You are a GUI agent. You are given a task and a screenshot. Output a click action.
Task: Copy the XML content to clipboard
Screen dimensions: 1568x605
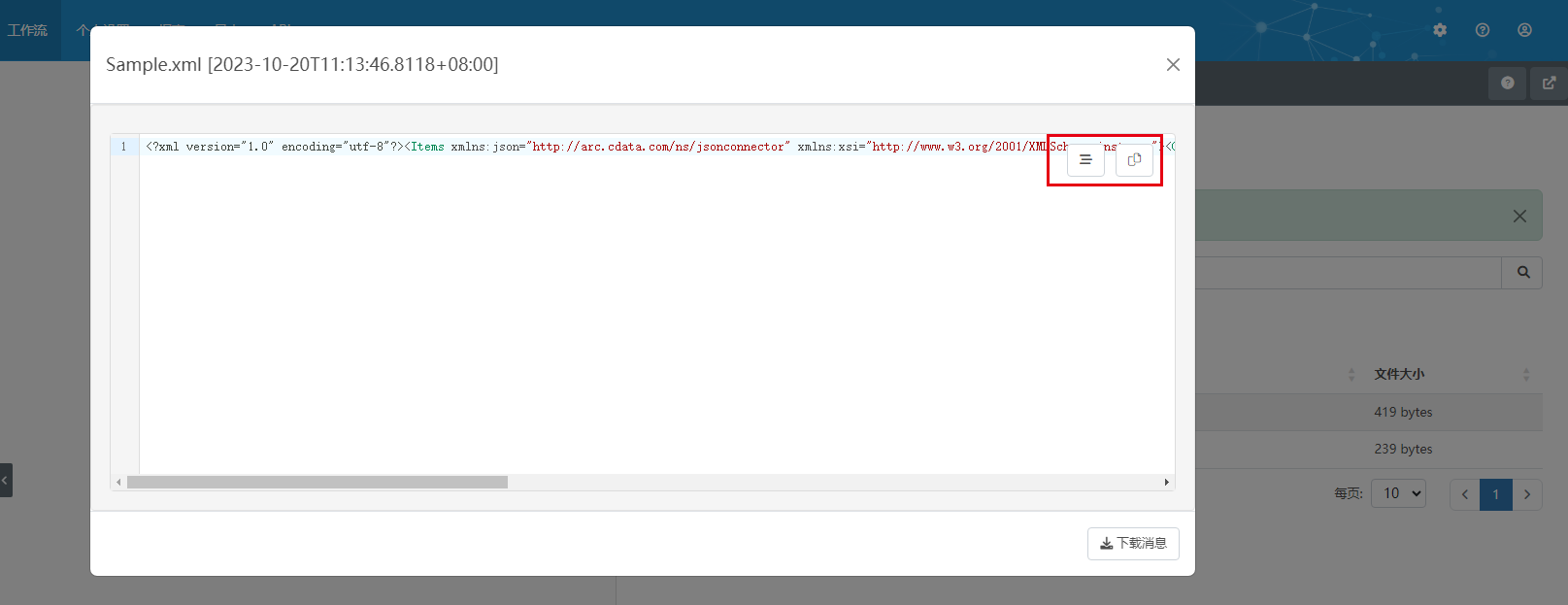click(1134, 160)
